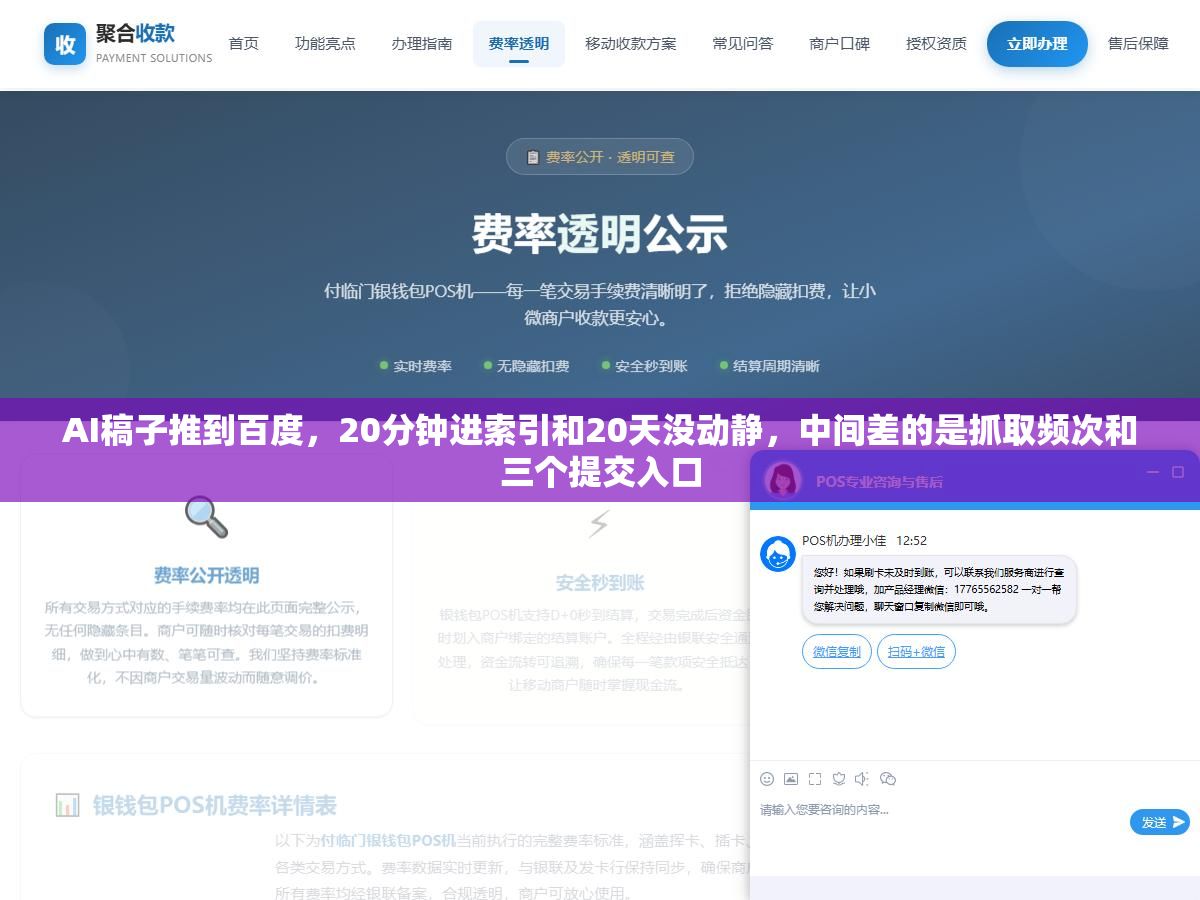The width and height of the screenshot is (1200, 900).
Task: Click the 银钱包POS机费率详情表 heading
Action: (x=215, y=805)
